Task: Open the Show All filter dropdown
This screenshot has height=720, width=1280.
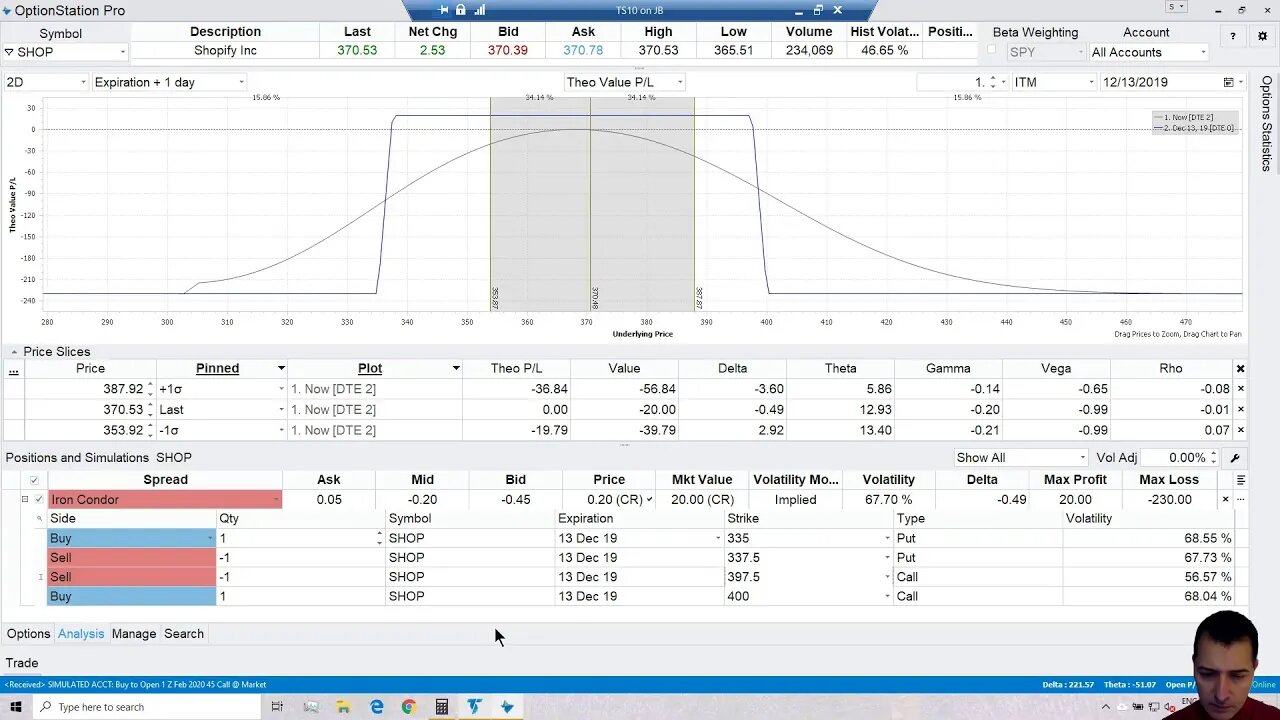Action: 1082,458
